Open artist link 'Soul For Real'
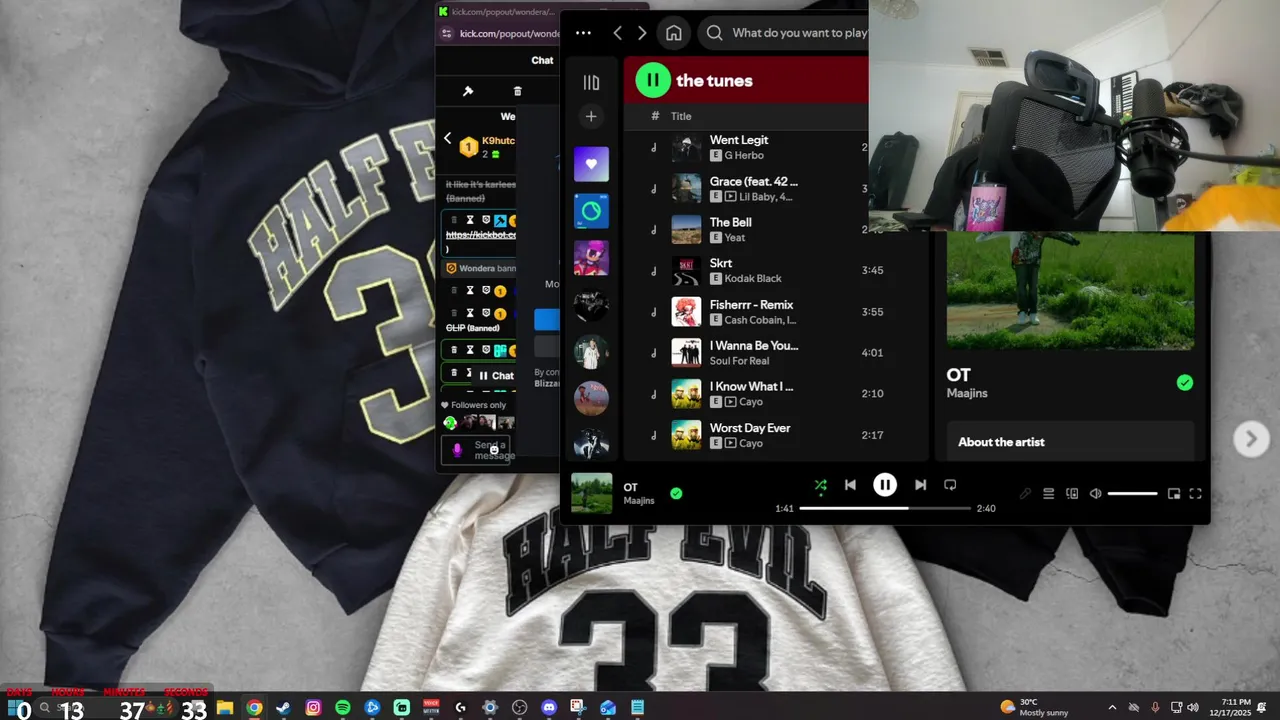 [x=740, y=361]
